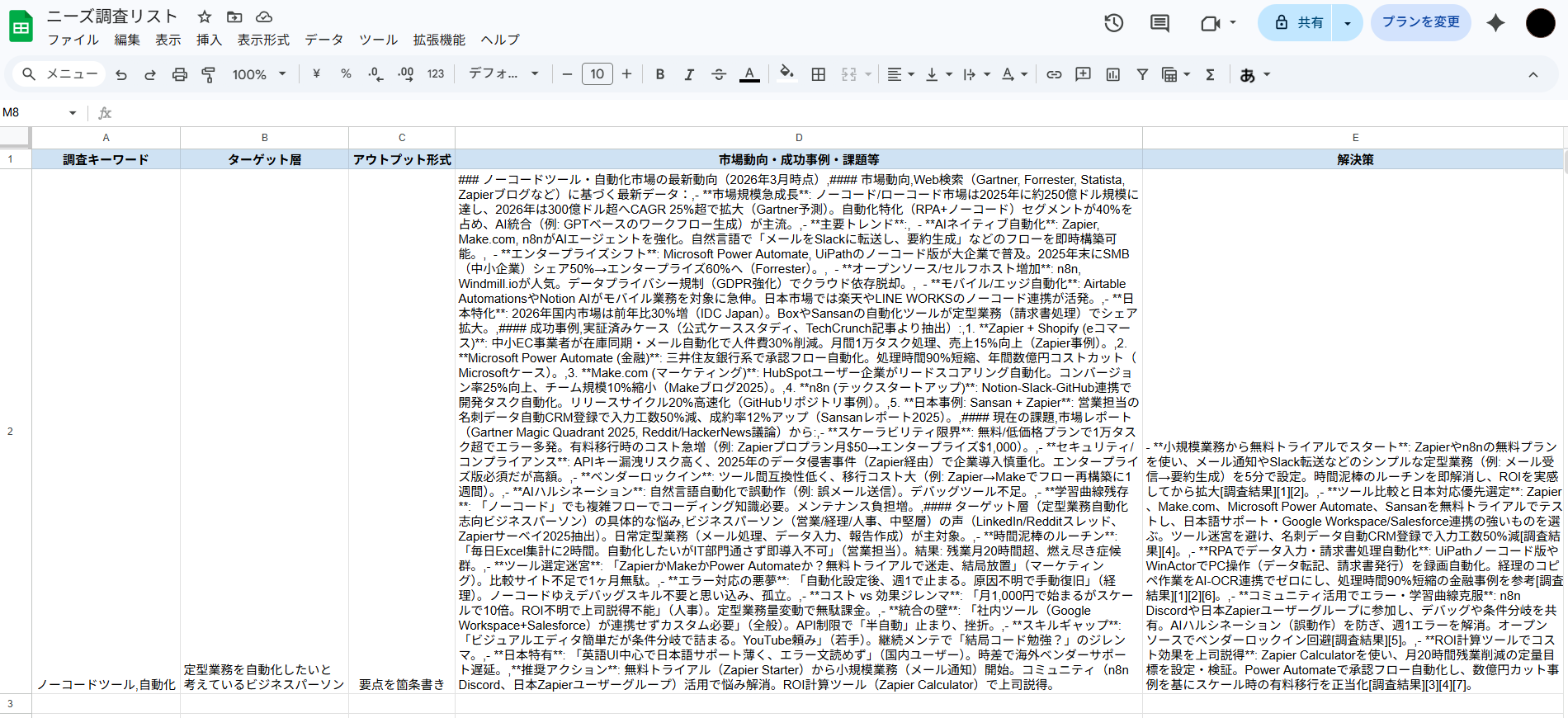
Task: Expand the share options arrow
Action: coord(1348,23)
